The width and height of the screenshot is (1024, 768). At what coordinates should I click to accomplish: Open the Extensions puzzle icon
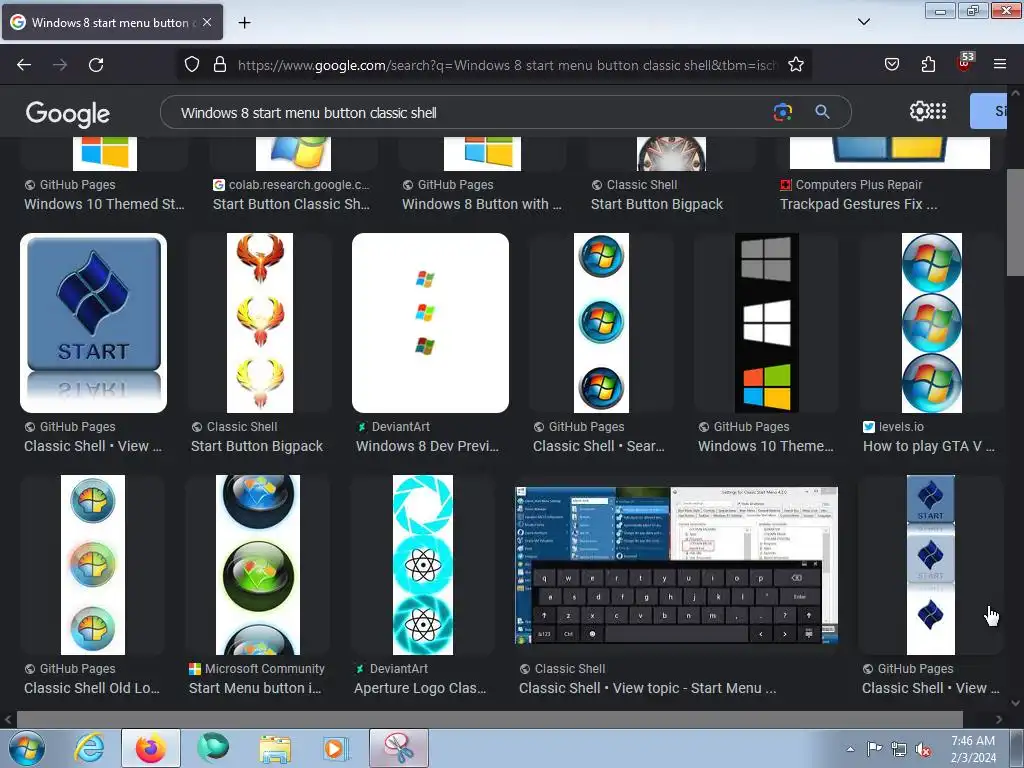(928, 65)
